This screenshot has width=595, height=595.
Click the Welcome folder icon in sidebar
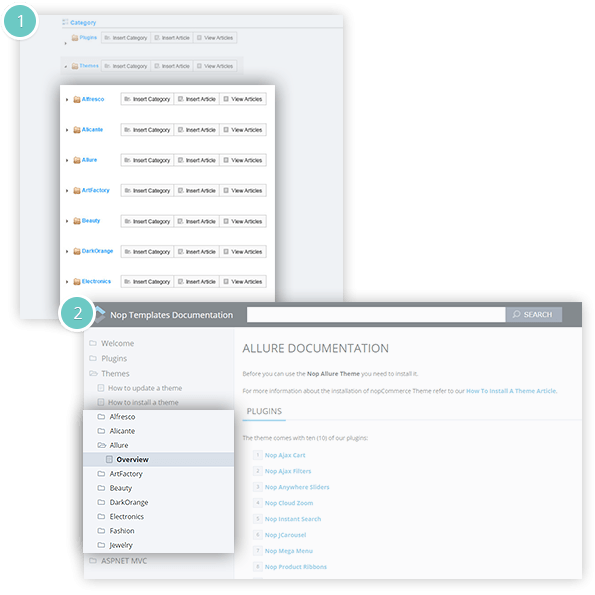(x=93, y=343)
